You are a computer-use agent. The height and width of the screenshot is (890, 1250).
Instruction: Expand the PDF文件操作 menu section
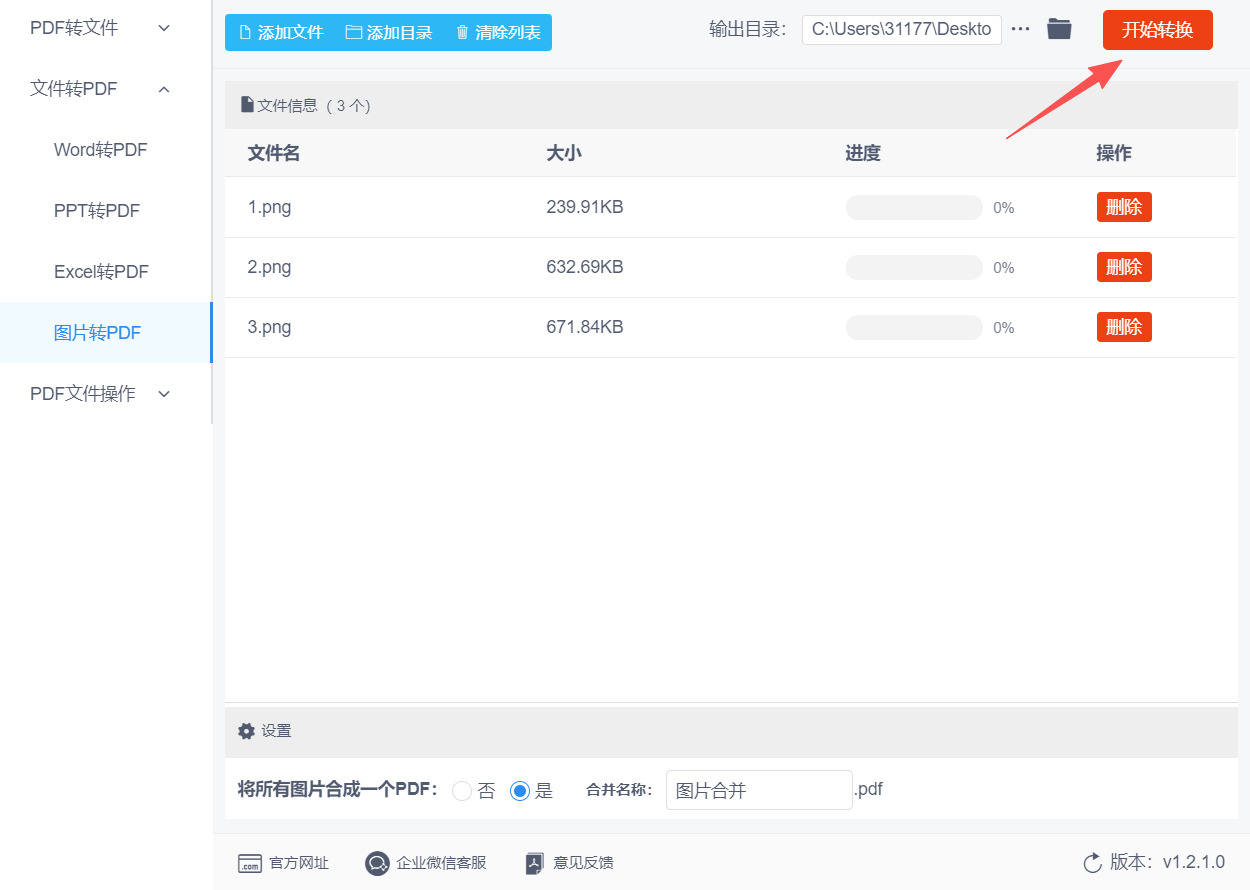[x=100, y=394]
